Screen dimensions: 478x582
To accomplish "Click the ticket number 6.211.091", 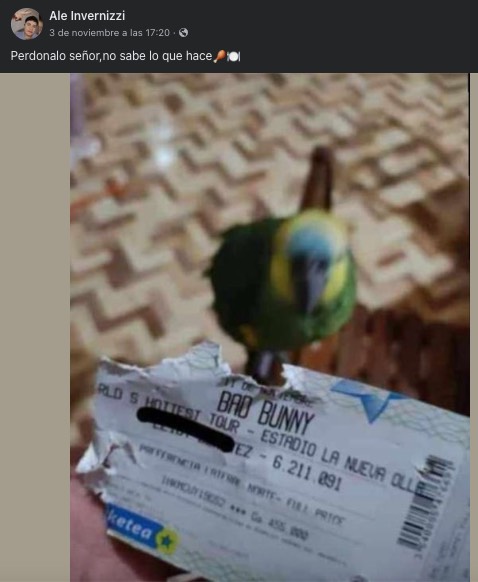I will [x=307, y=473].
